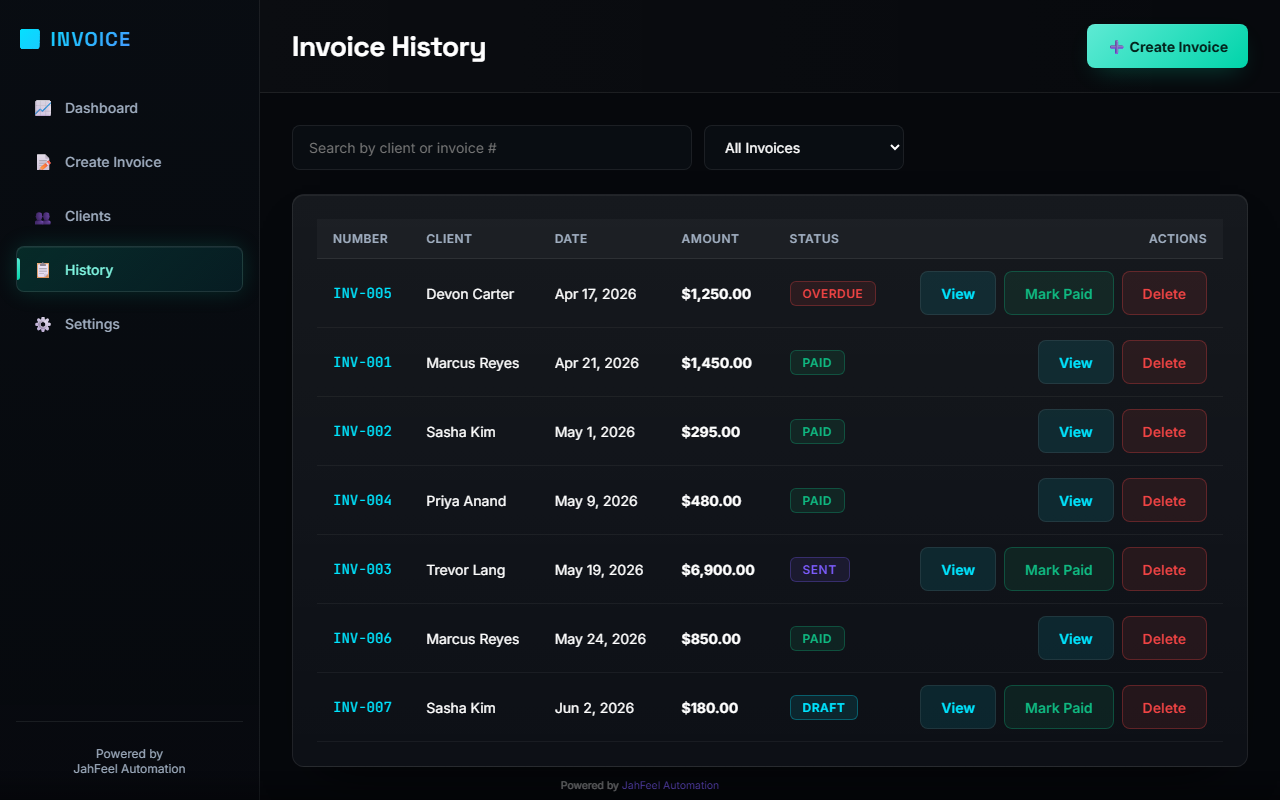1280x800 pixels.
Task: View invoice INV-004
Action: tap(1076, 500)
